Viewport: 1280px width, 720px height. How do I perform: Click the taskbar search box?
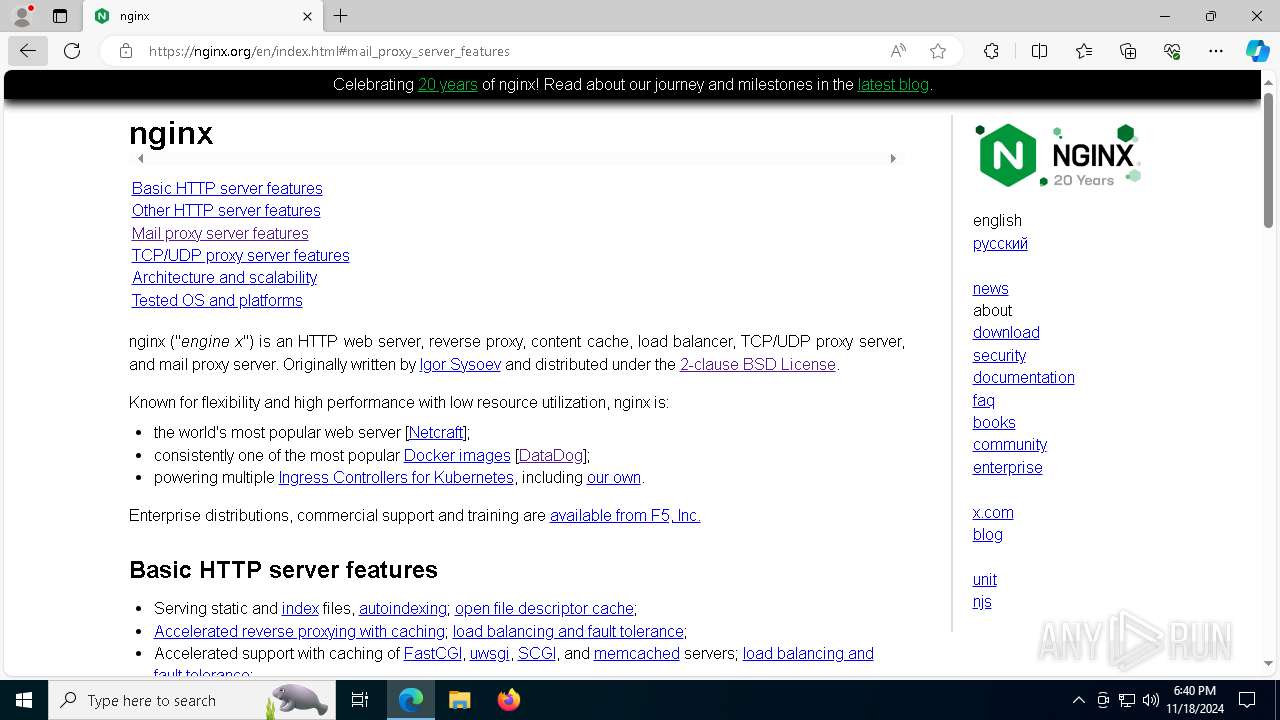click(190, 700)
